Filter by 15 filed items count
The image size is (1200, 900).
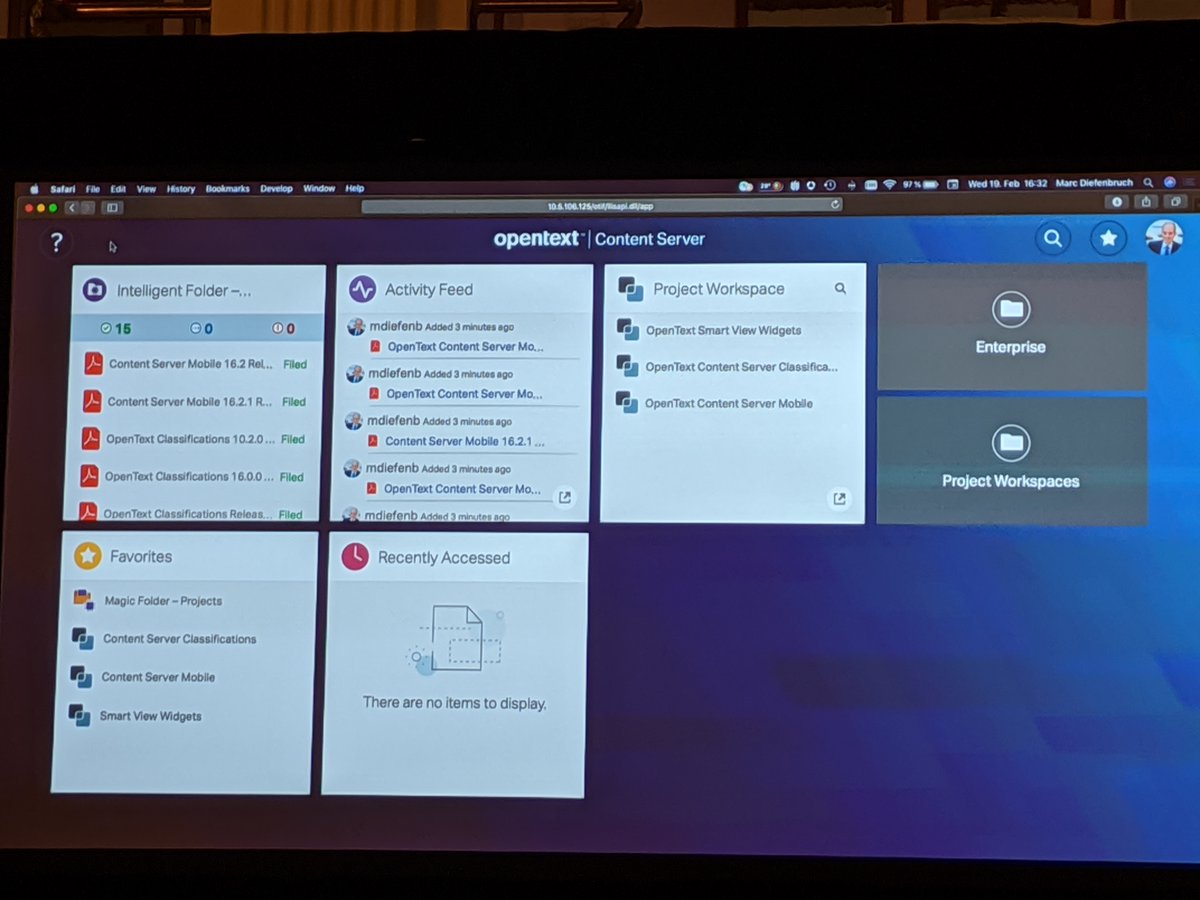point(116,328)
